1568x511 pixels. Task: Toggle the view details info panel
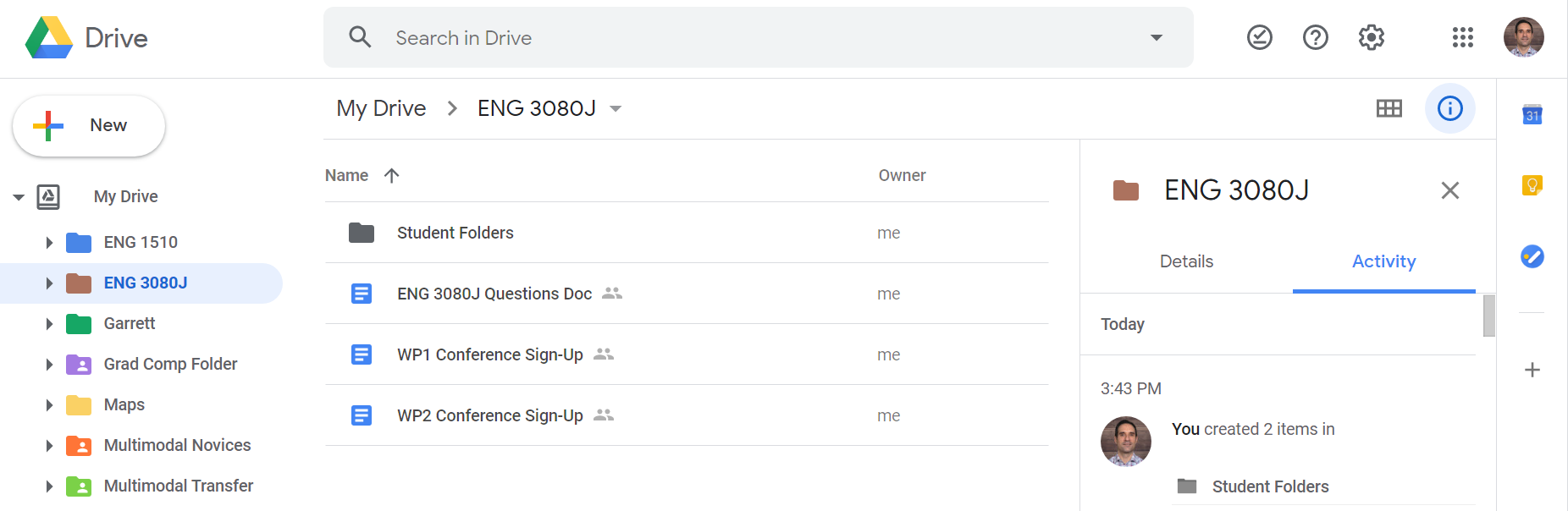point(1449,108)
